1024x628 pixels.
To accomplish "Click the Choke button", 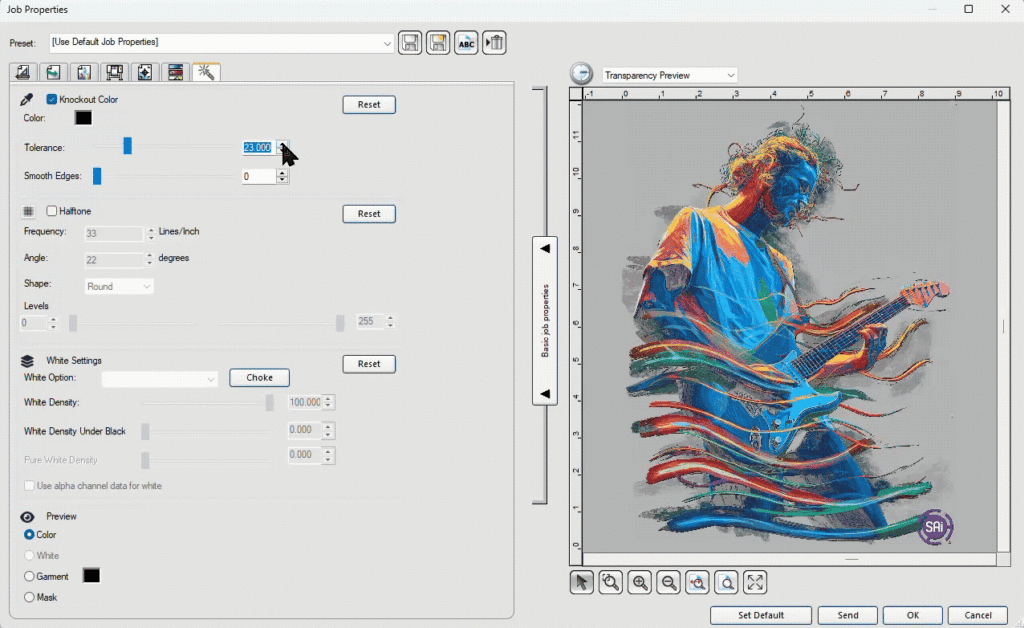I will 259,378.
